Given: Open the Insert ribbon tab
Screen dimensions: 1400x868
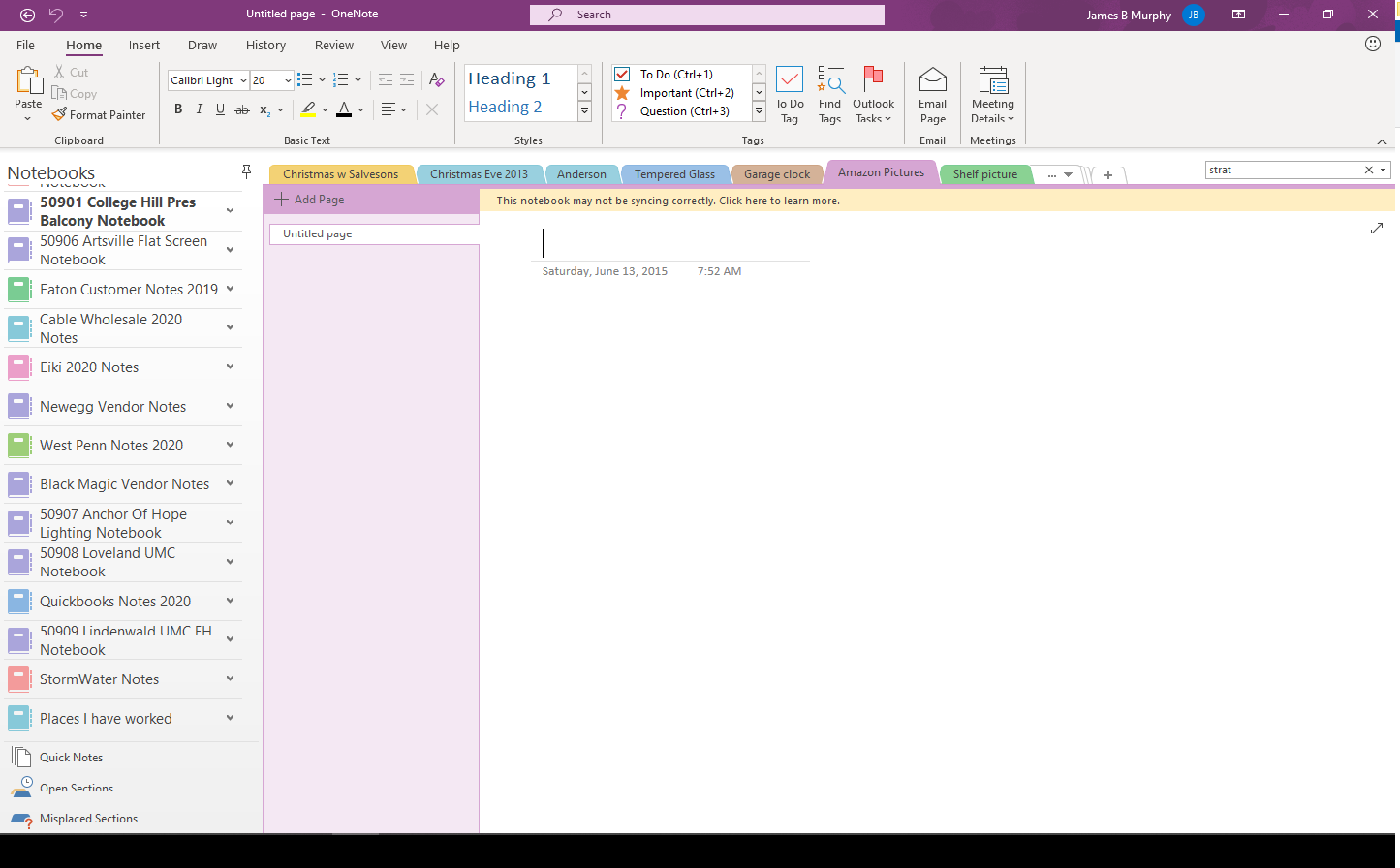Looking at the screenshot, I should [x=144, y=46].
